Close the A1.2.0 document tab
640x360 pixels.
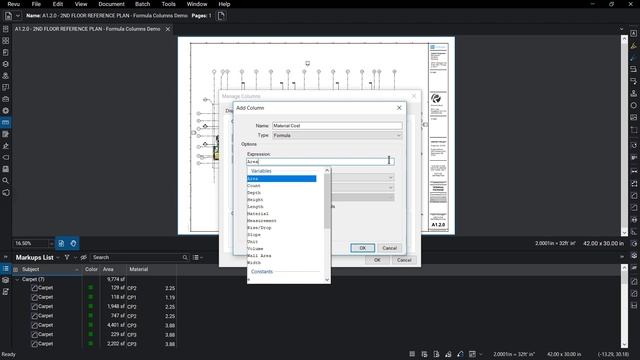(x=168, y=29)
